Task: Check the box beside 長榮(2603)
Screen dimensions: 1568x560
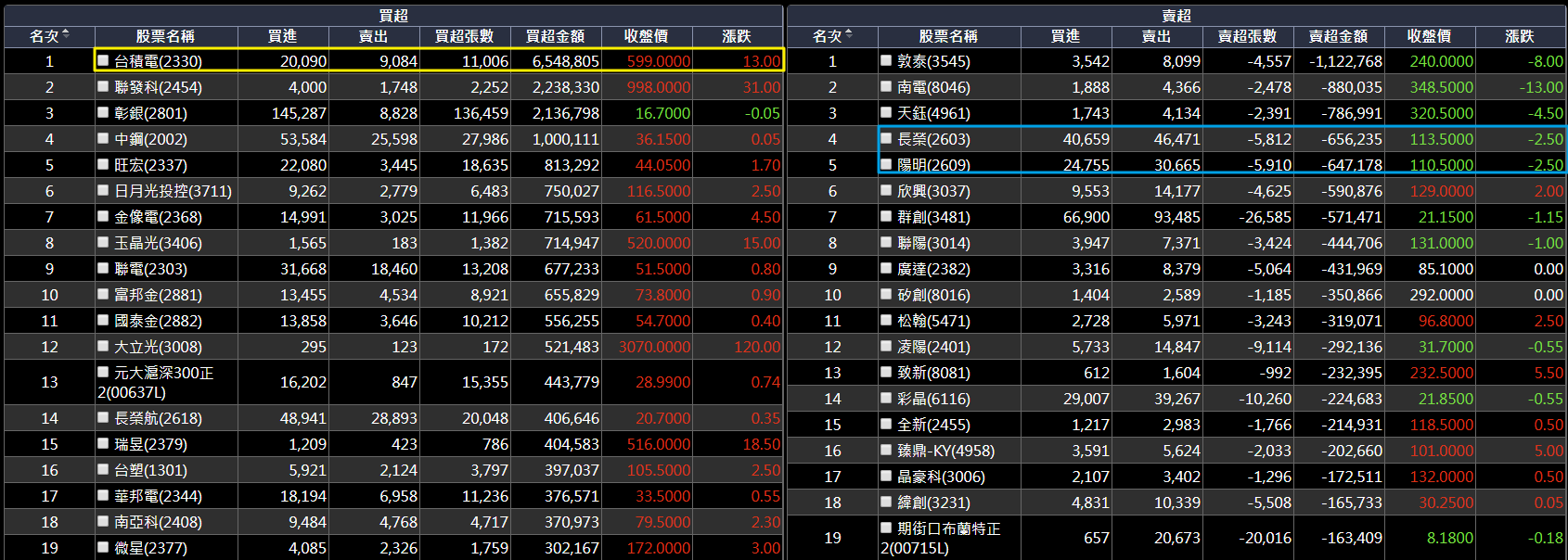Action: [x=887, y=138]
